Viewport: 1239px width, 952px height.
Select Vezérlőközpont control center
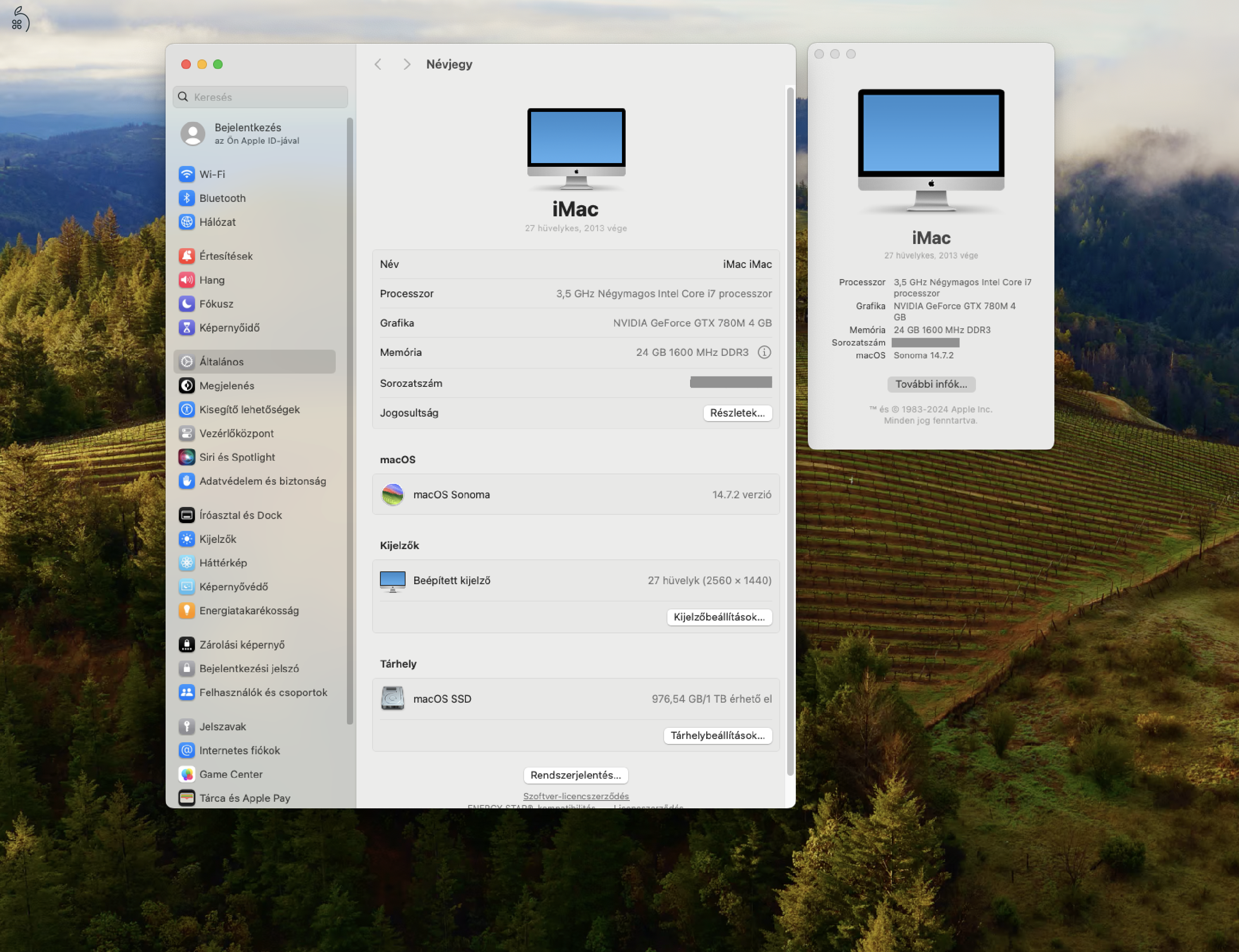tap(254, 433)
